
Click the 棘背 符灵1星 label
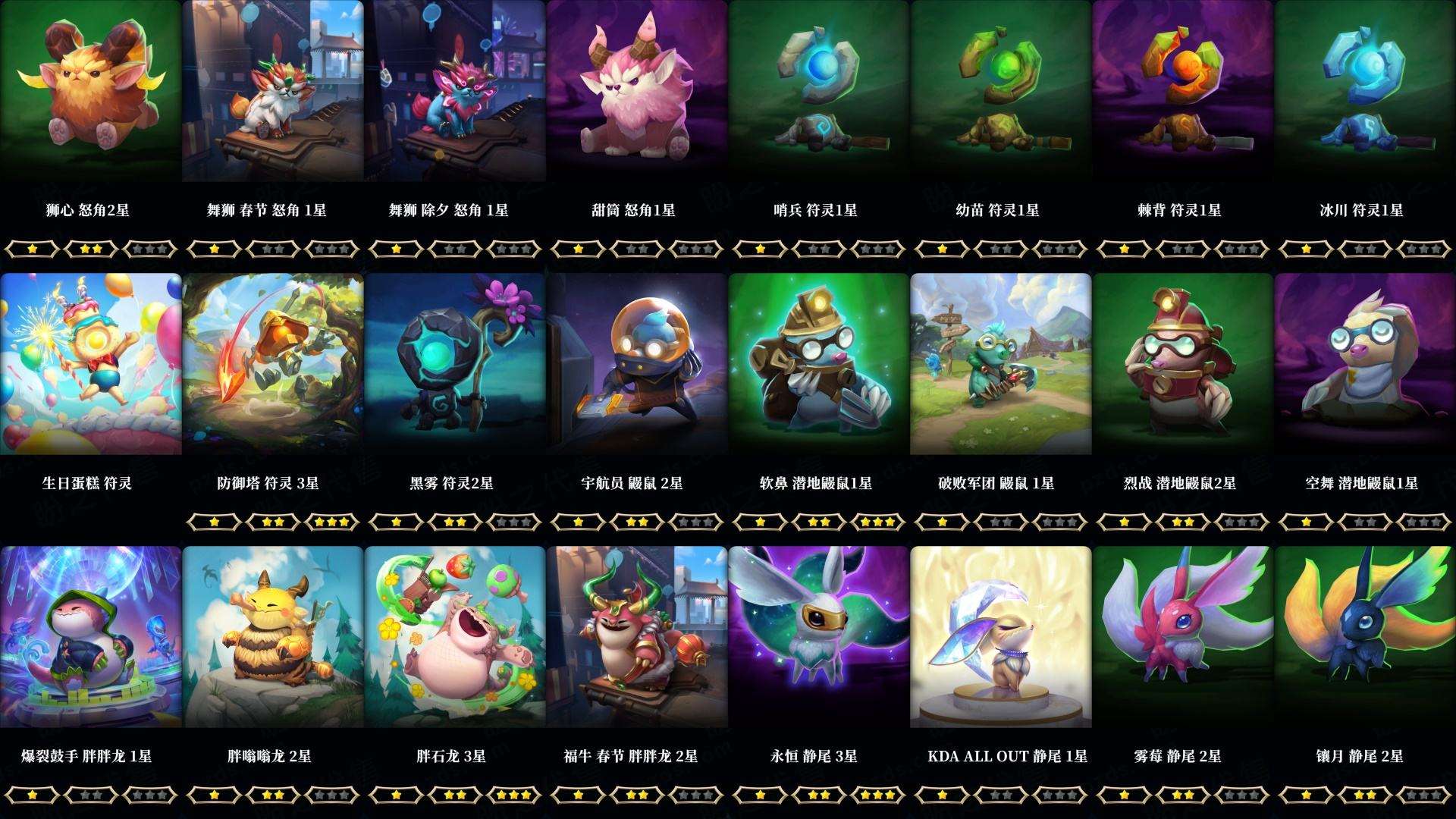pos(1179,210)
